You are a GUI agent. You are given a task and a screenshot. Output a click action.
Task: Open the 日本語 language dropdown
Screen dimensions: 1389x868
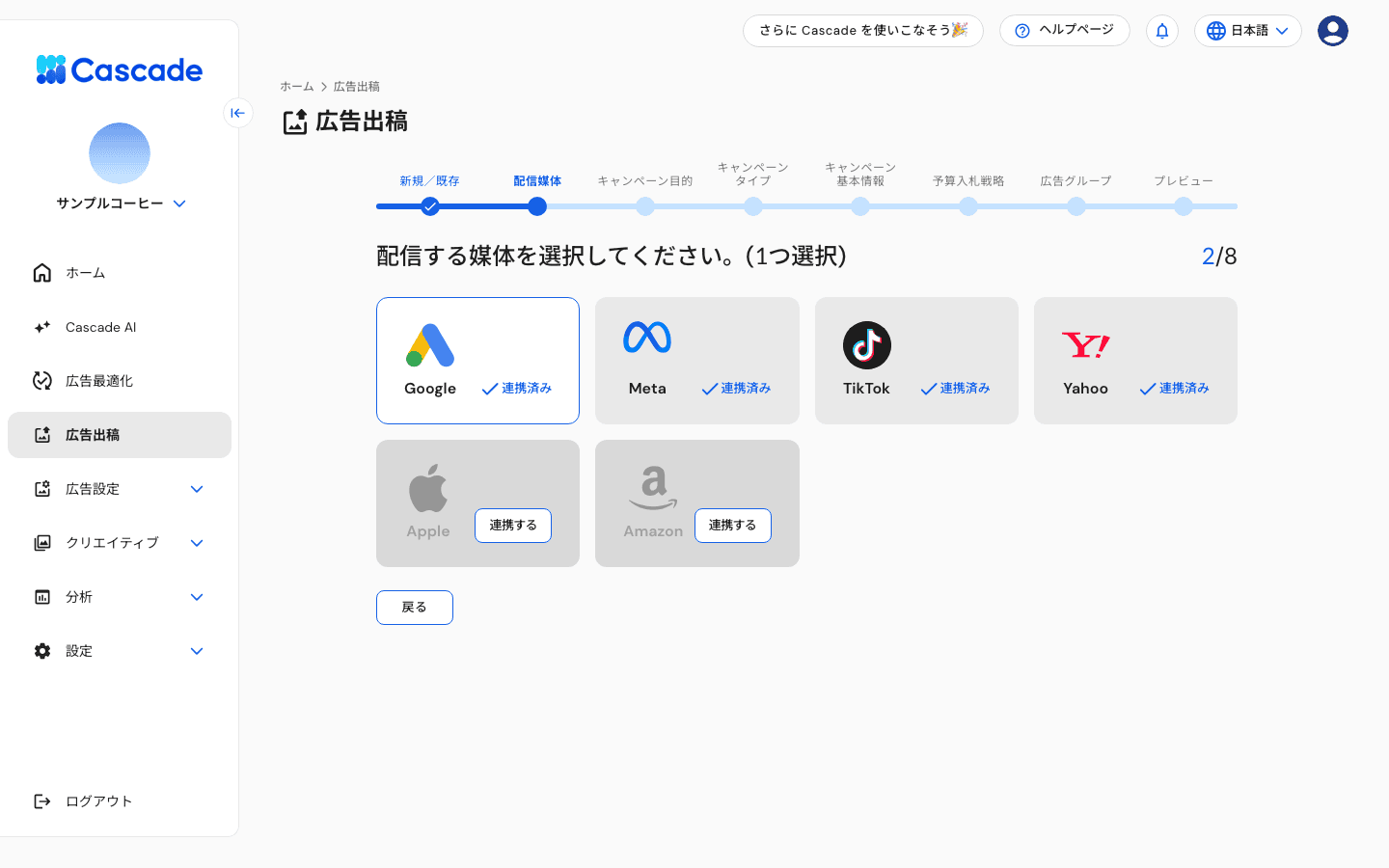coord(1248,31)
